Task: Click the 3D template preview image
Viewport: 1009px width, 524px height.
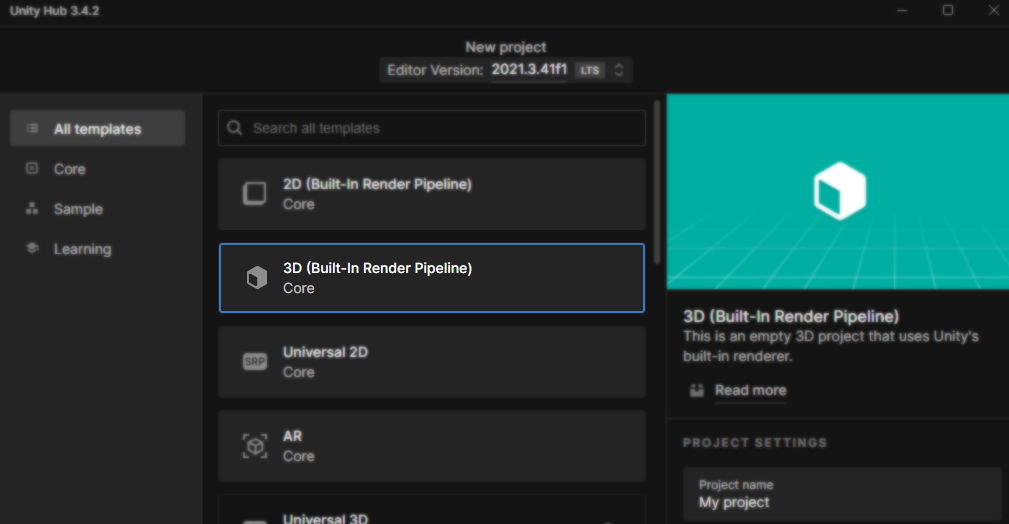Action: click(x=838, y=191)
